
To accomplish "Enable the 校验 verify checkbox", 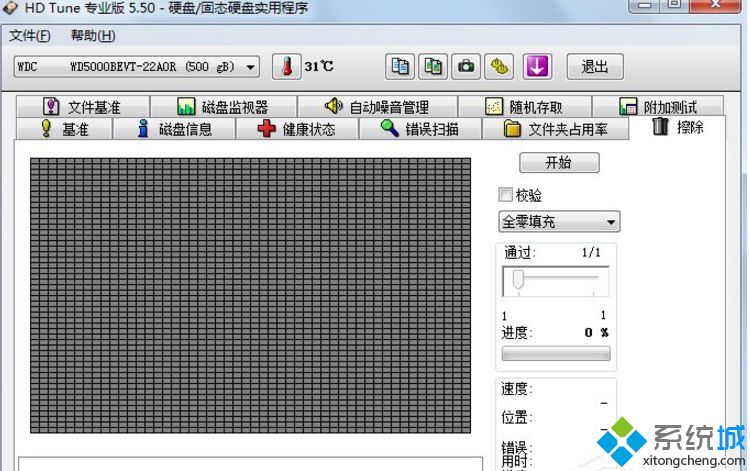I will (505, 195).
